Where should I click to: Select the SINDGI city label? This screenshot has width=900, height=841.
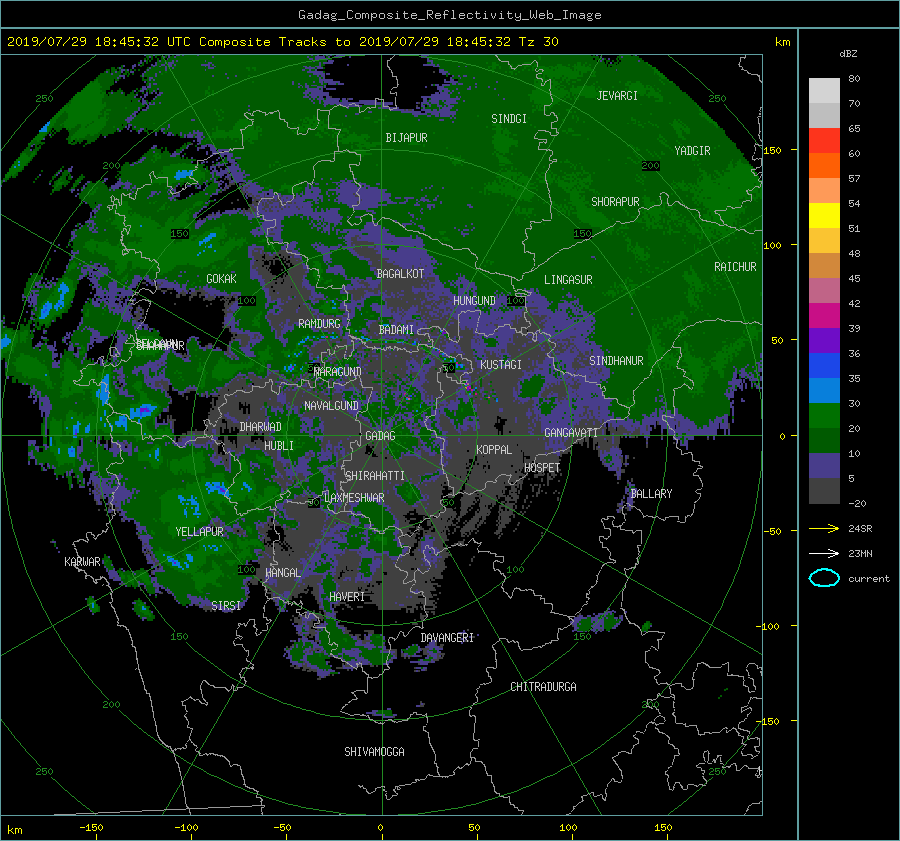pos(509,119)
